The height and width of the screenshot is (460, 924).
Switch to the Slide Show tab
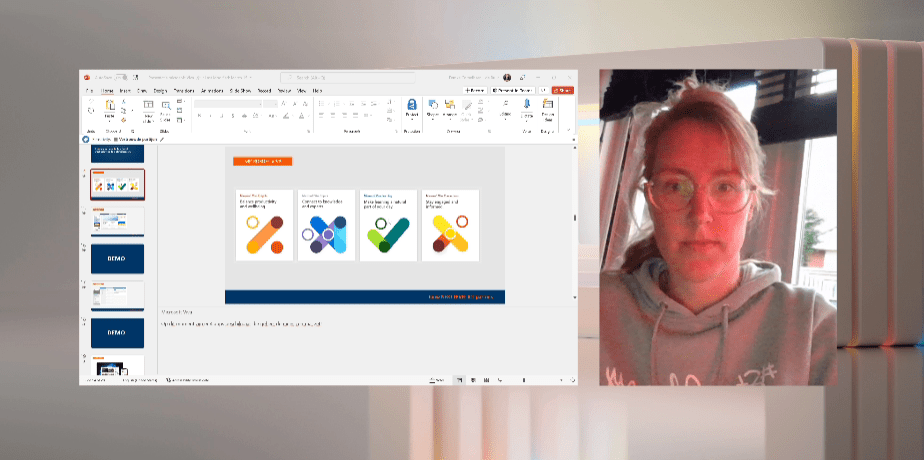click(x=240, y=90)
